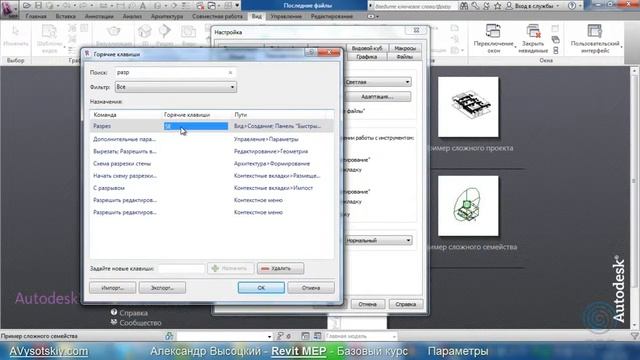Click the filter funnel icon in status bar
Viewport: 640px width, 360px height.
click(x=634, y=336)
